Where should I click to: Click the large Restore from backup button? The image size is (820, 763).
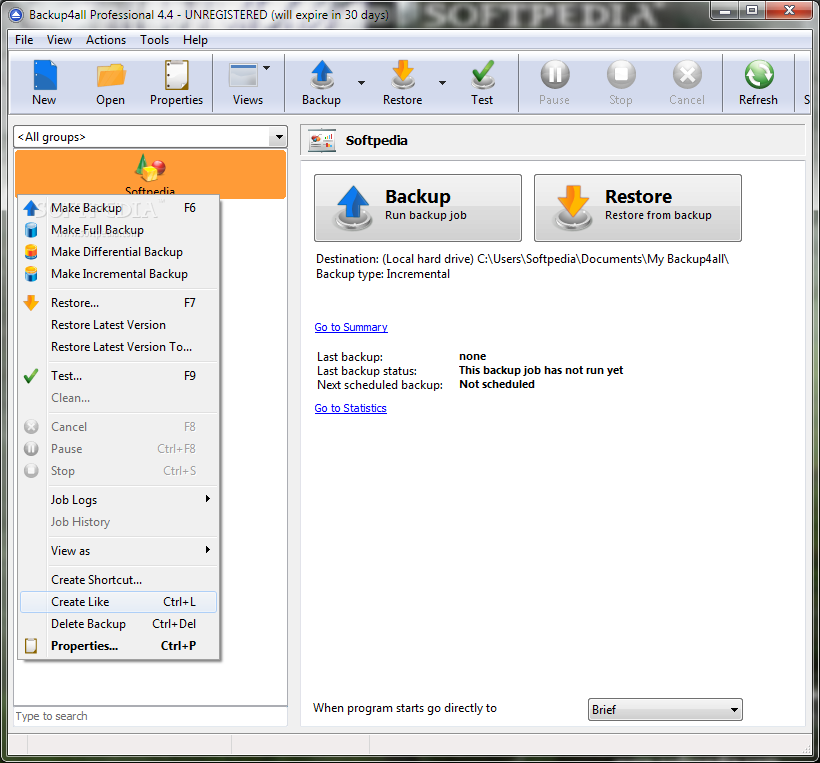pyautogui.click(x=637, y=208)
